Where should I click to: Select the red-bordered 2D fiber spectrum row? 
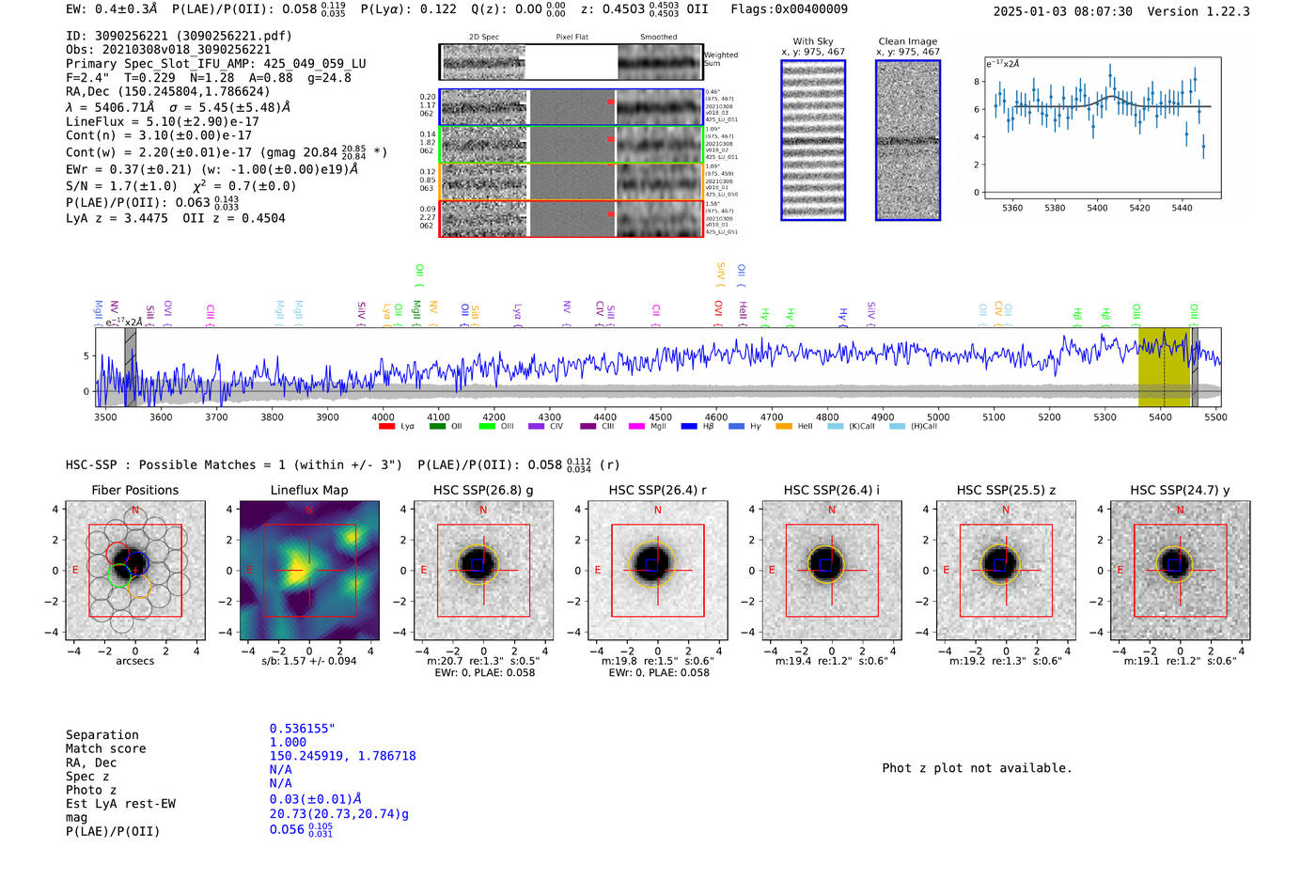tap(571, 218)
